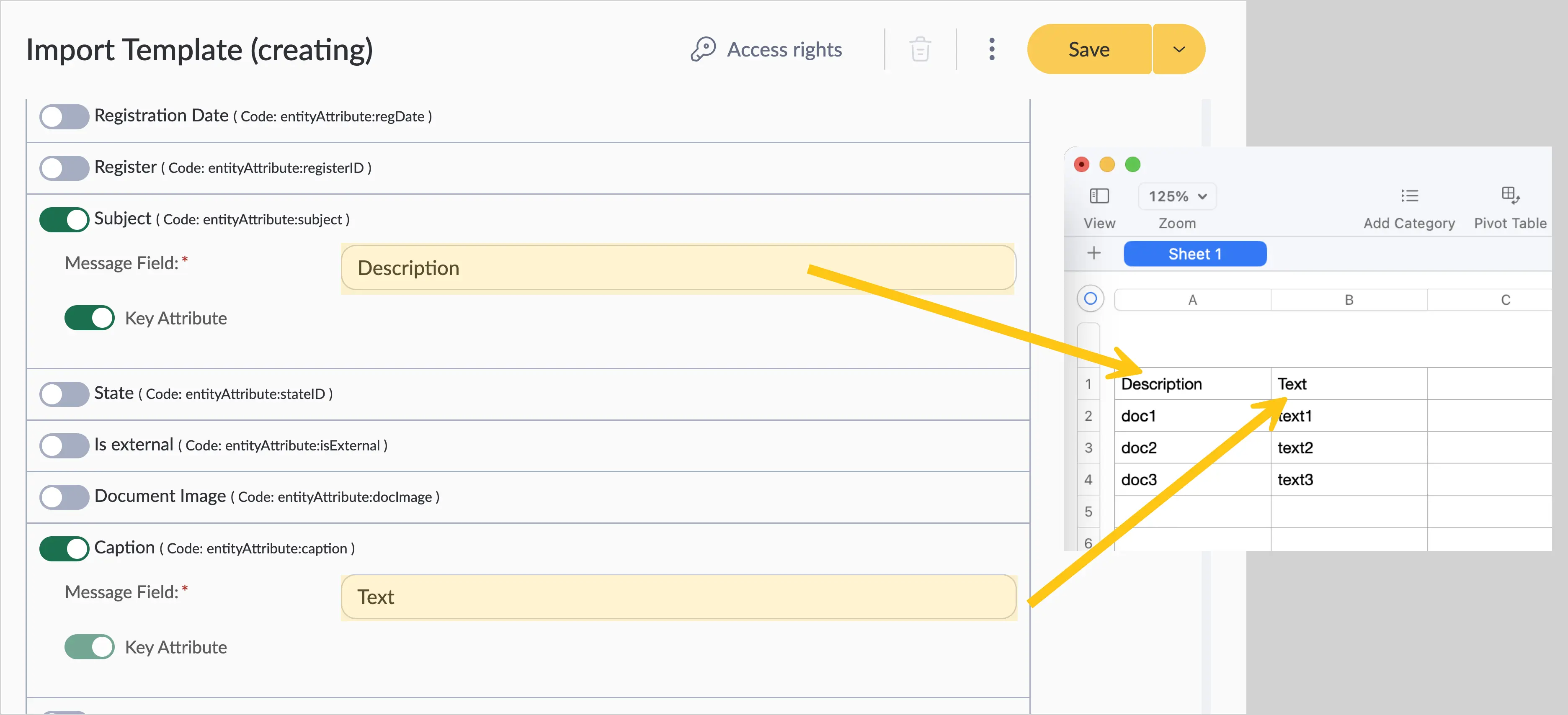Click the table select circle handle

point(1090,299)
